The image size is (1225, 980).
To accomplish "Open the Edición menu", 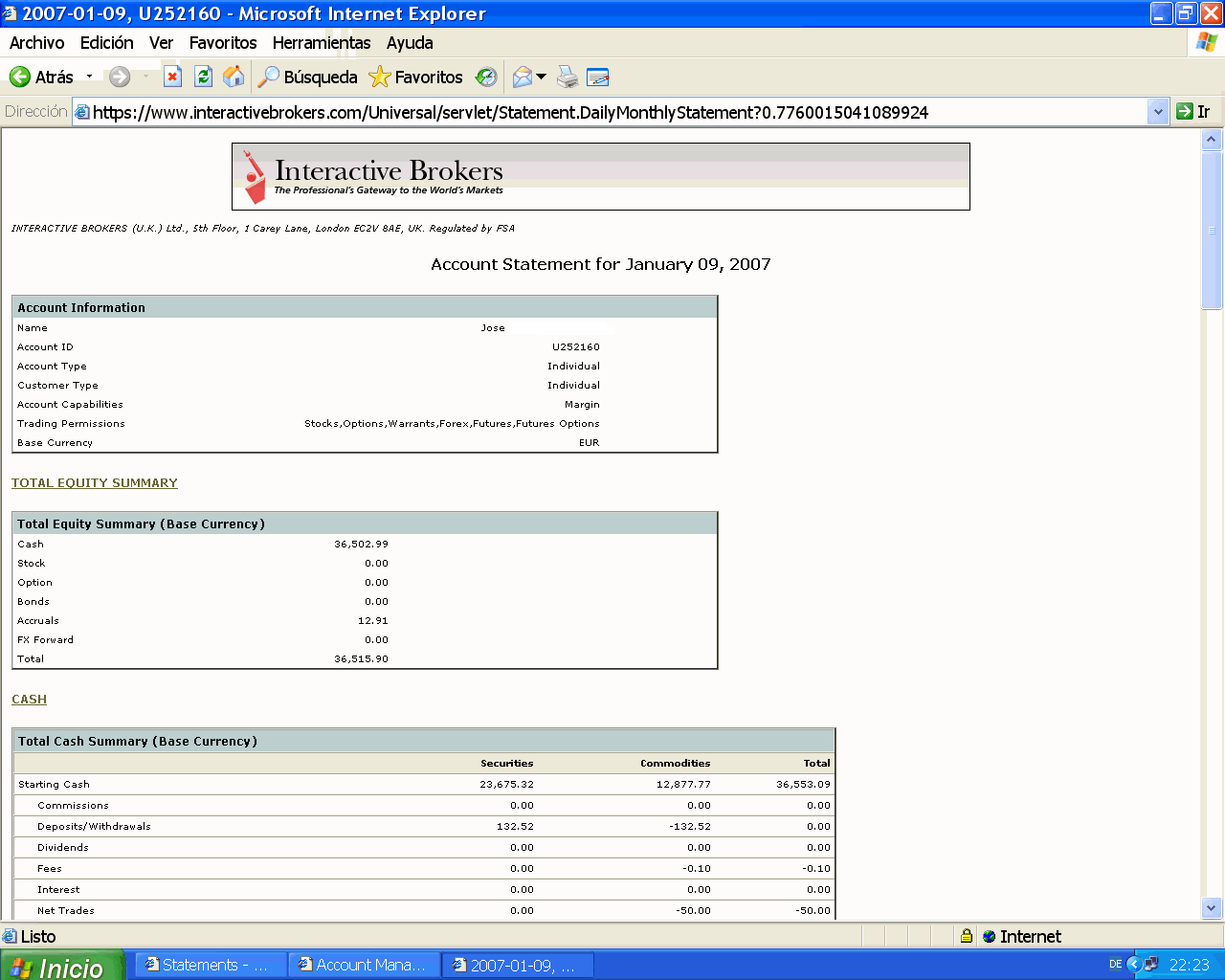I will [106, 43].
